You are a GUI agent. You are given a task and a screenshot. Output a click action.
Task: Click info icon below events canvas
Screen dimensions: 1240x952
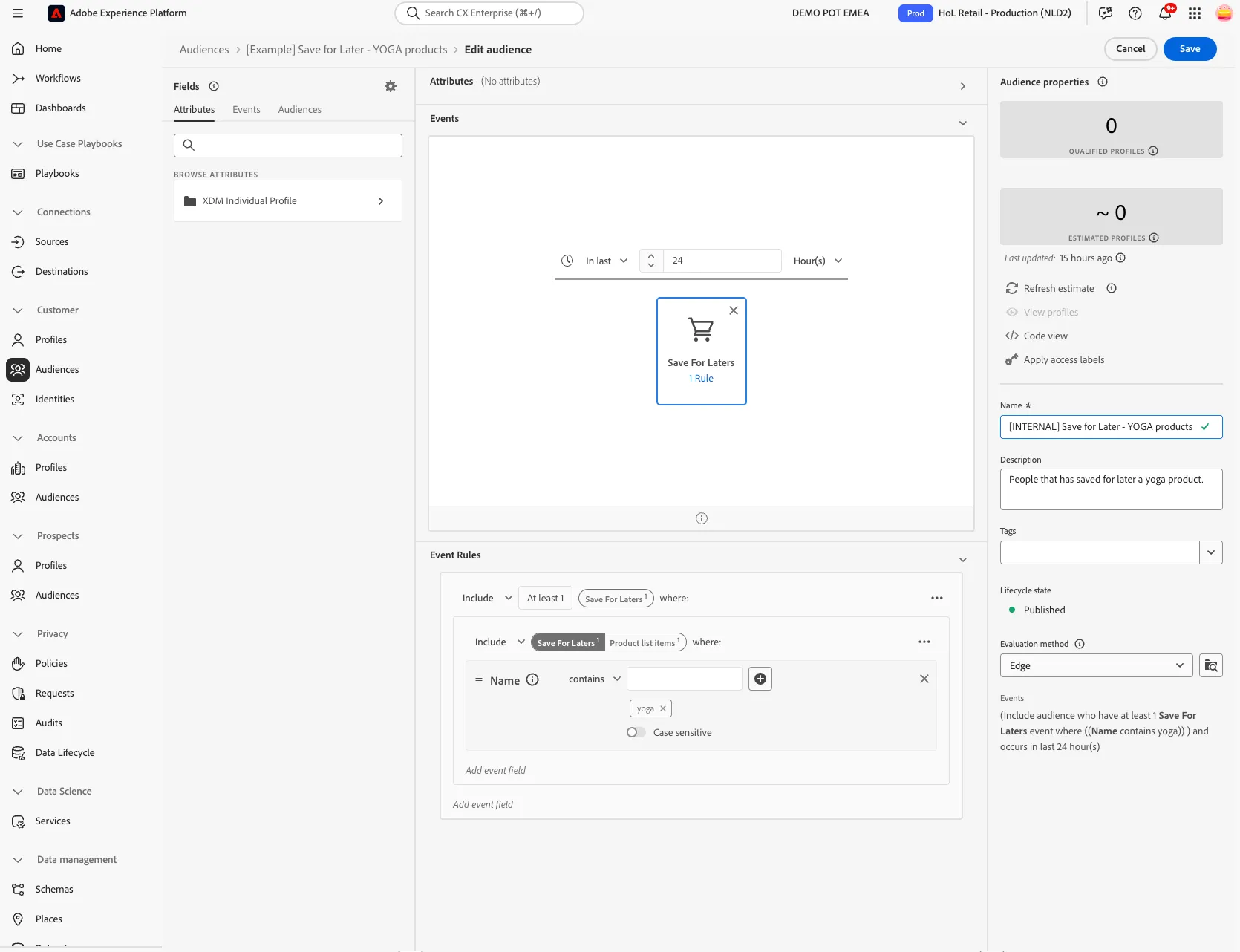(702, 518)
